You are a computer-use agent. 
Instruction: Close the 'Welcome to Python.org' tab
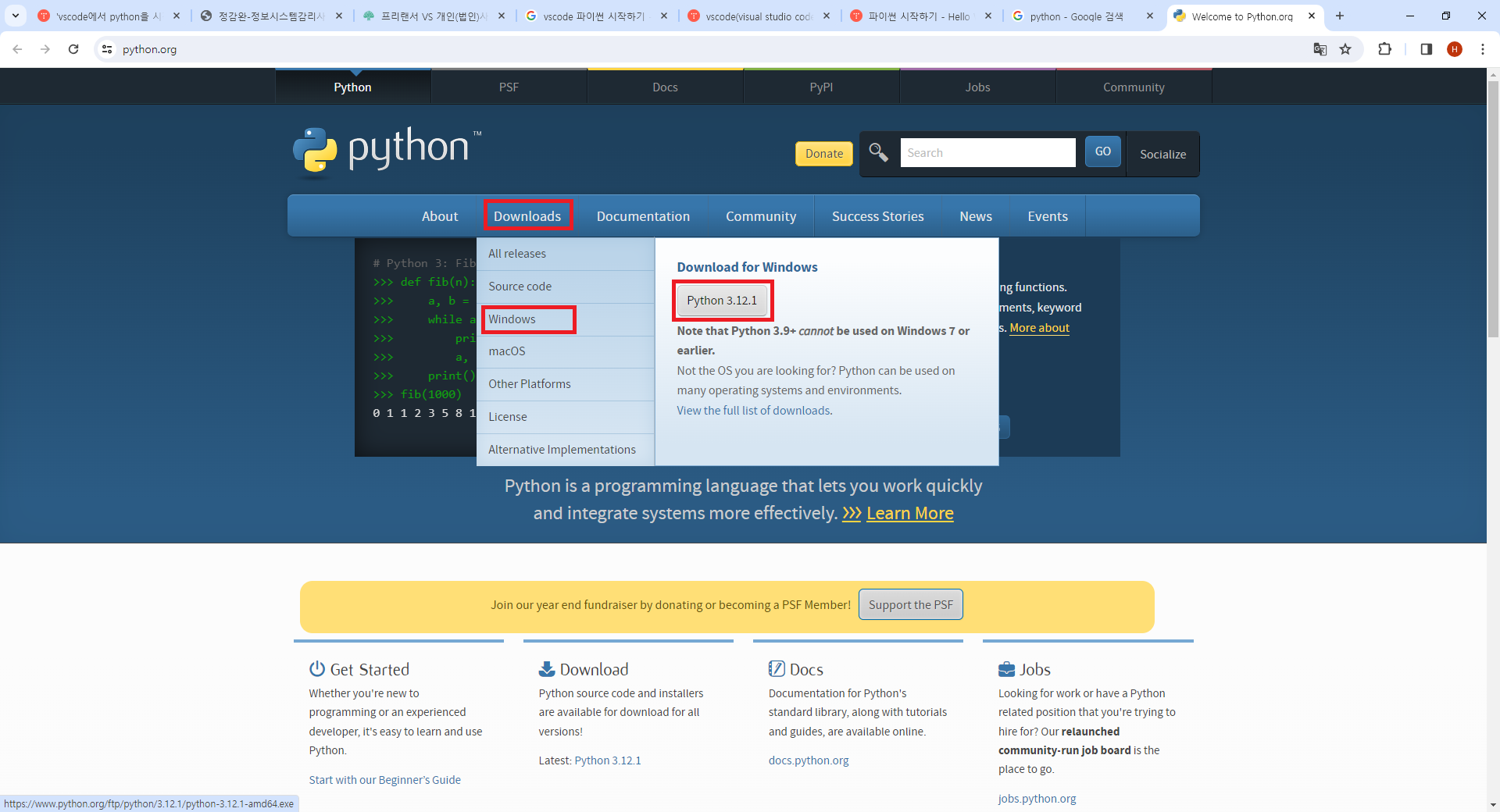[x=1312, y=16]
